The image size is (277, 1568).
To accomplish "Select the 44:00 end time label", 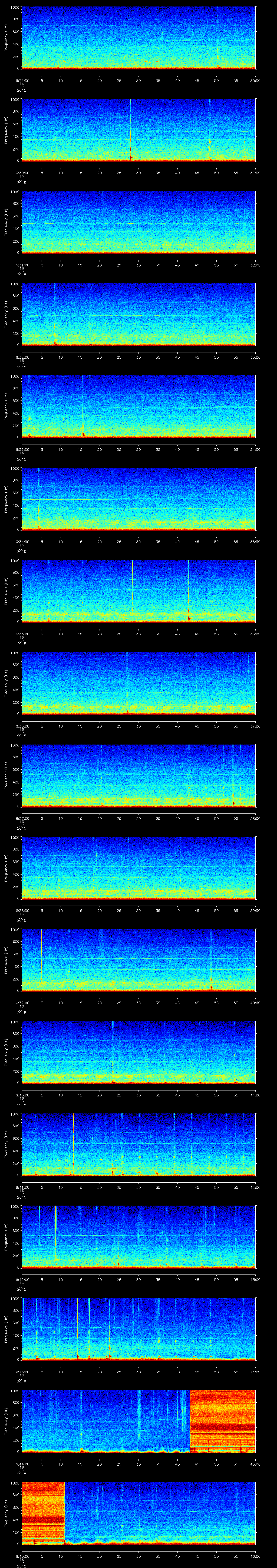I will pyautogui.click(x=256, y=1371).
